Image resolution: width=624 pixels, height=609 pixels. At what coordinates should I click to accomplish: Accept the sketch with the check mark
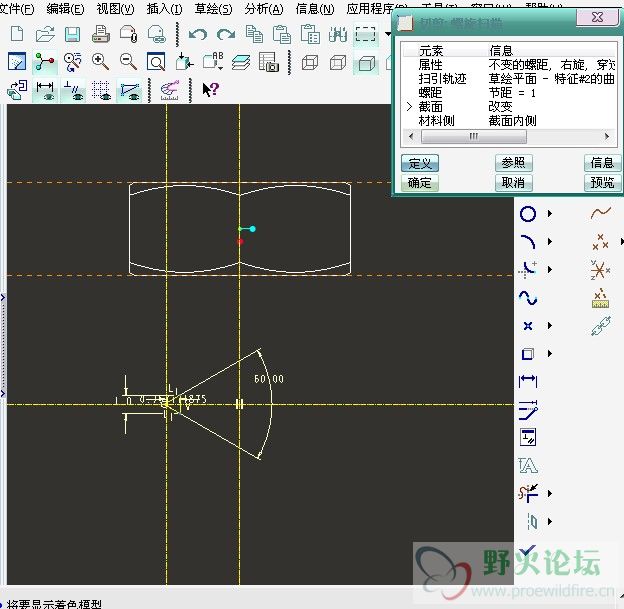tap(528, 550)
